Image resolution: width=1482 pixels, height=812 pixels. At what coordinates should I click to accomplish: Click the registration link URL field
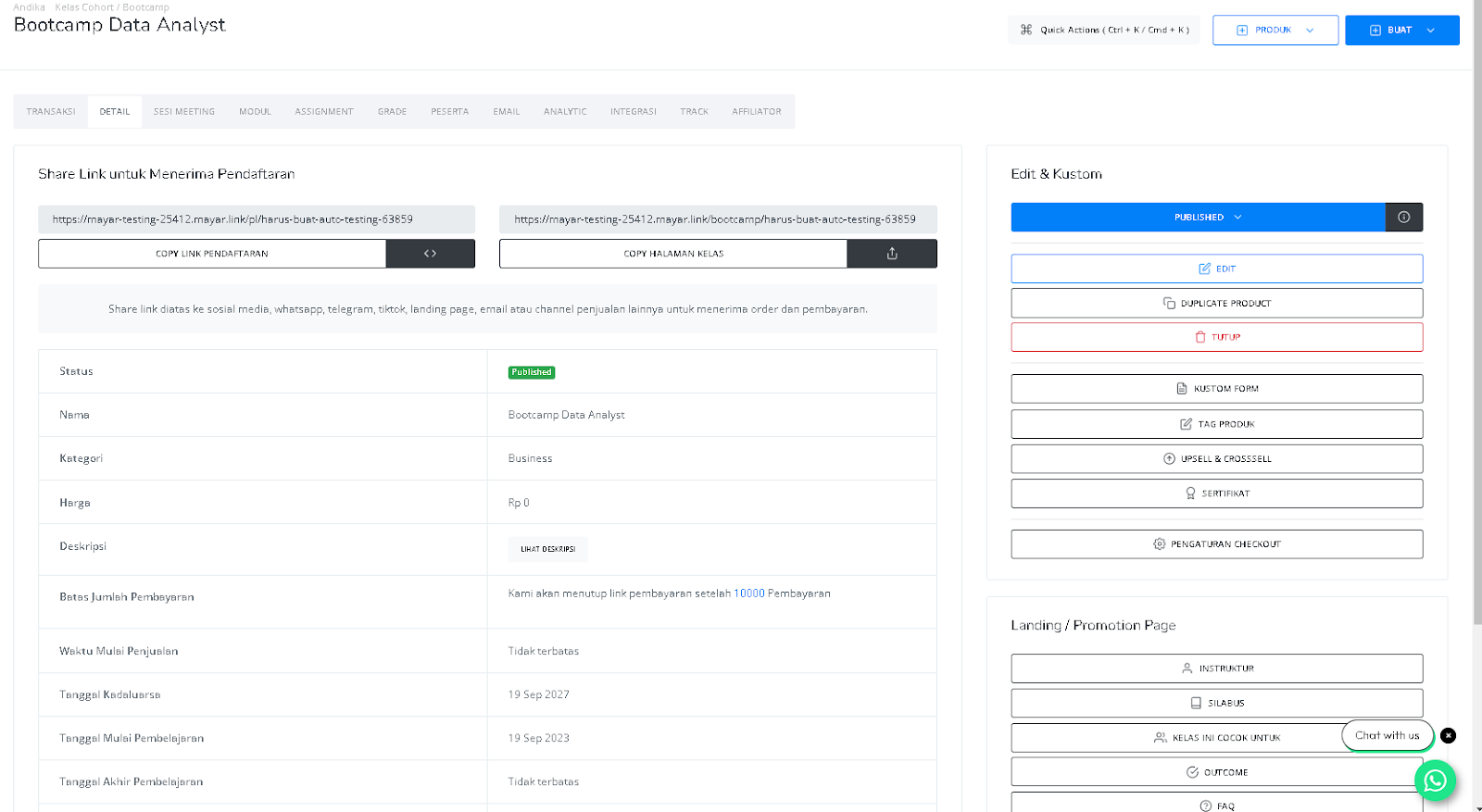[257, 219]
